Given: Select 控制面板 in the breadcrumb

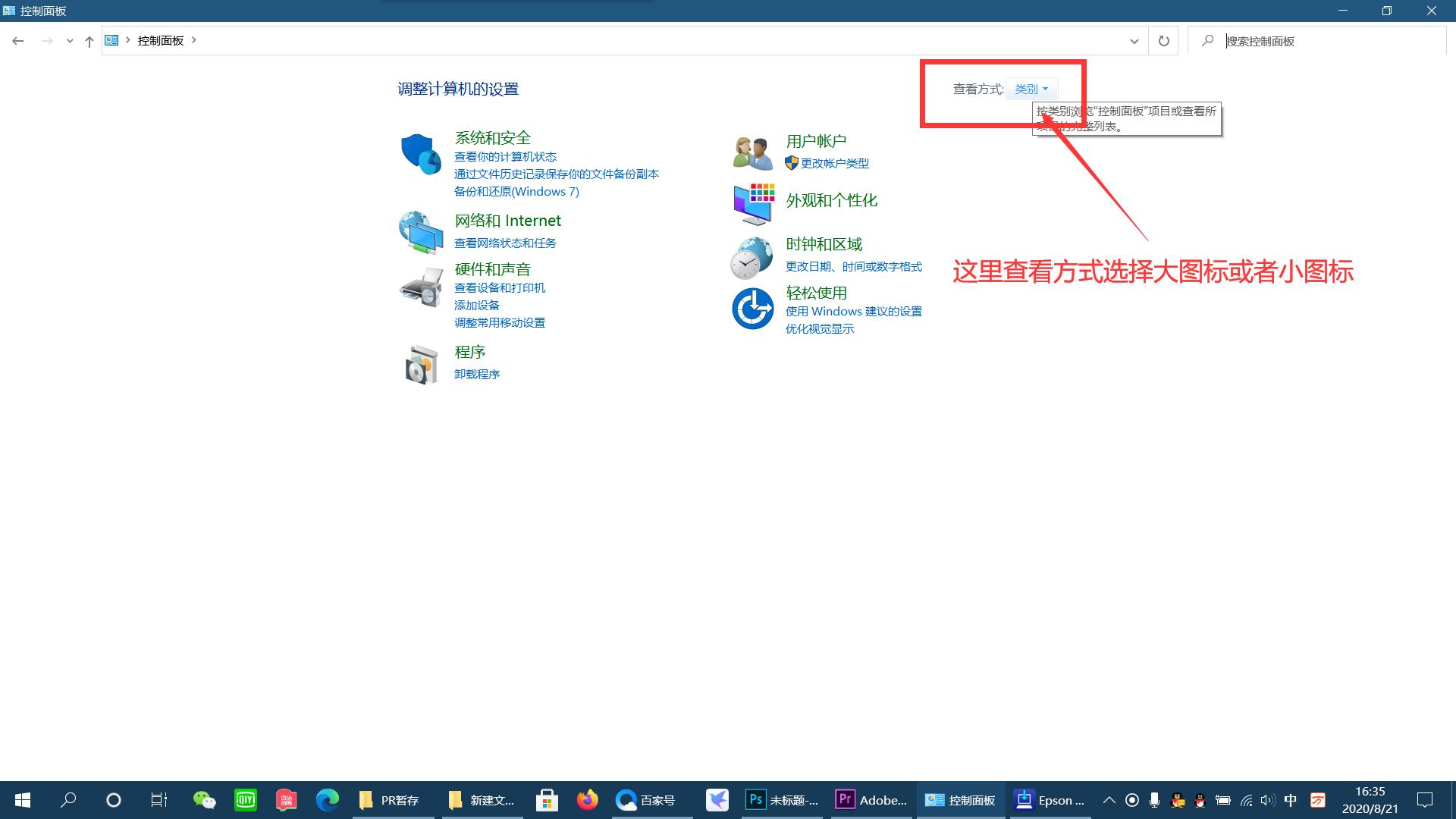Looking at the screenshot, I should click(160, 40).
